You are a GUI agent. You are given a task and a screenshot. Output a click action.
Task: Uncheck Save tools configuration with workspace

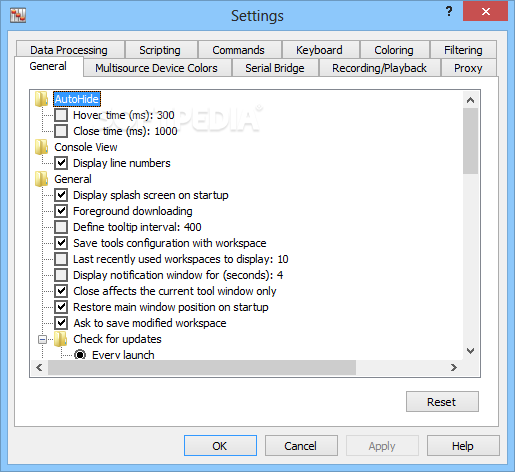[x=61, y=243]
